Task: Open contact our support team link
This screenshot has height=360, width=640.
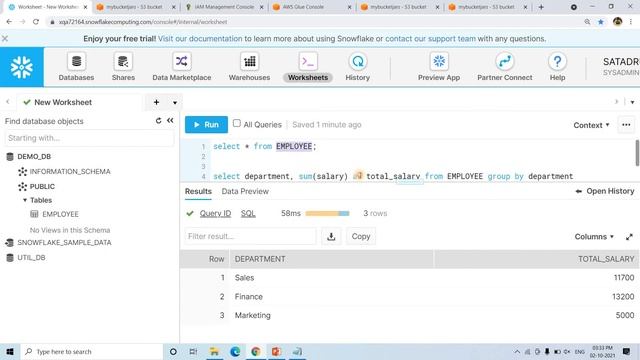Action: tap(430, 39)
